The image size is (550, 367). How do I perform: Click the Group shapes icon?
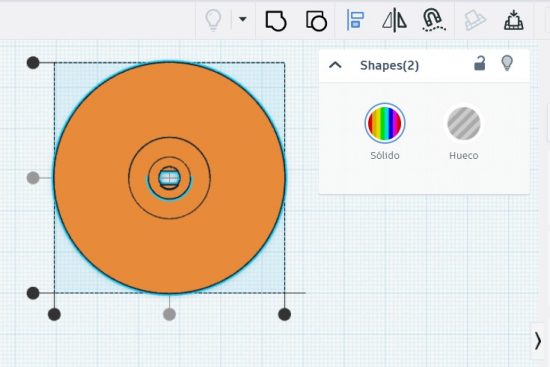(276, 21)
